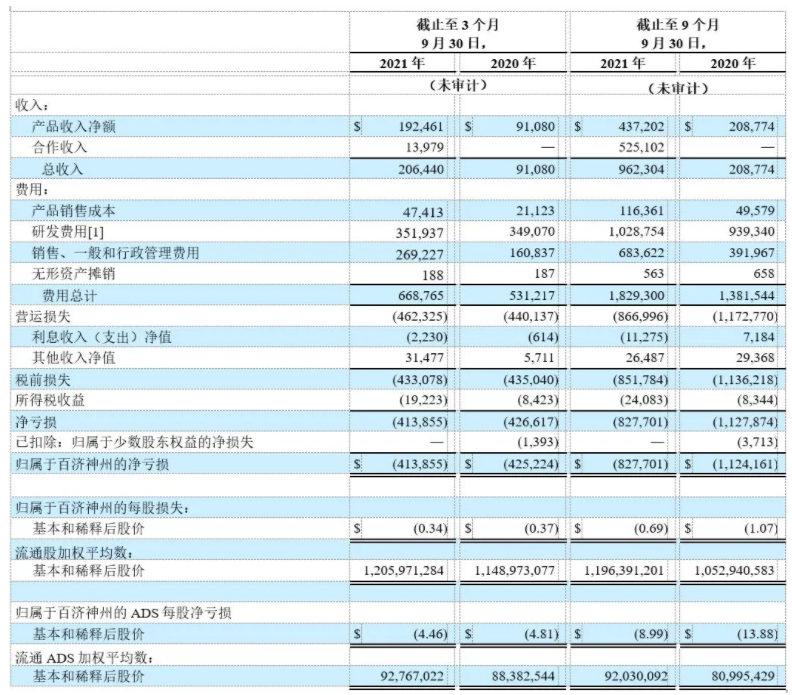792x695 pixels.
Task: Click the 研发费用[1] row label
Action: [x=68, y=232]
